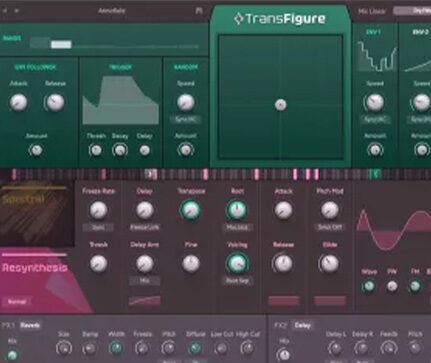431x363 pixels.
Task: Click the TransFigure logo
Action: coord(279,19)
